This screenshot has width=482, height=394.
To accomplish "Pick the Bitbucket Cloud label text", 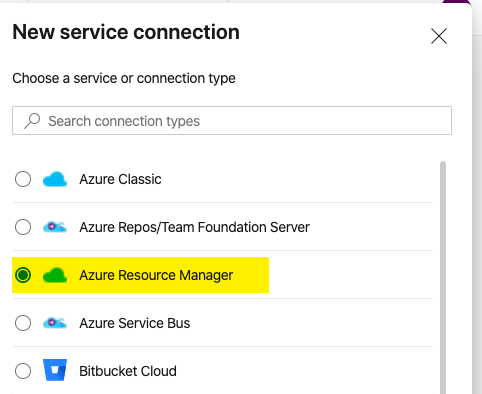I will tap(128, 371).
